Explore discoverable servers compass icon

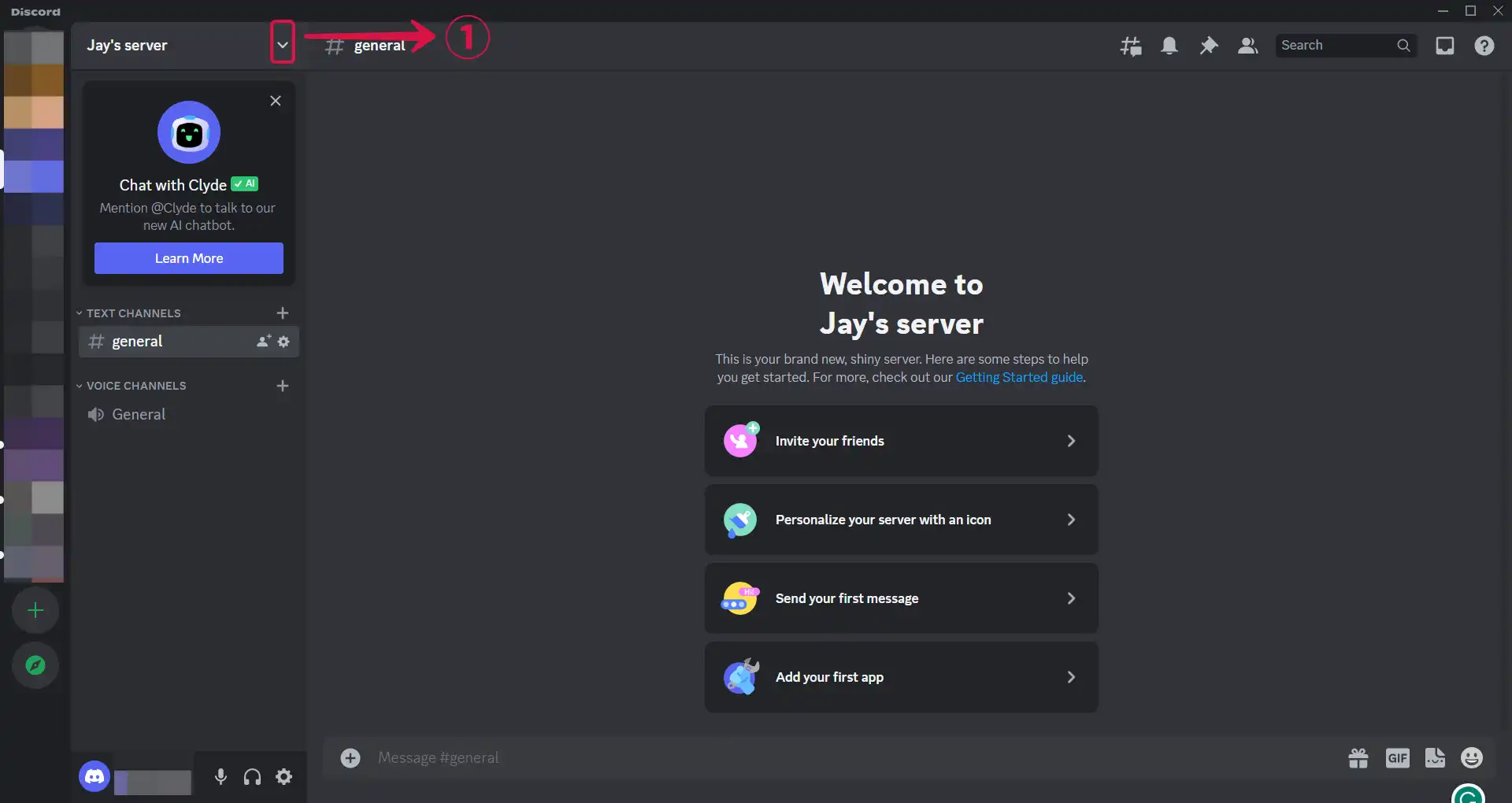point(35,665)
